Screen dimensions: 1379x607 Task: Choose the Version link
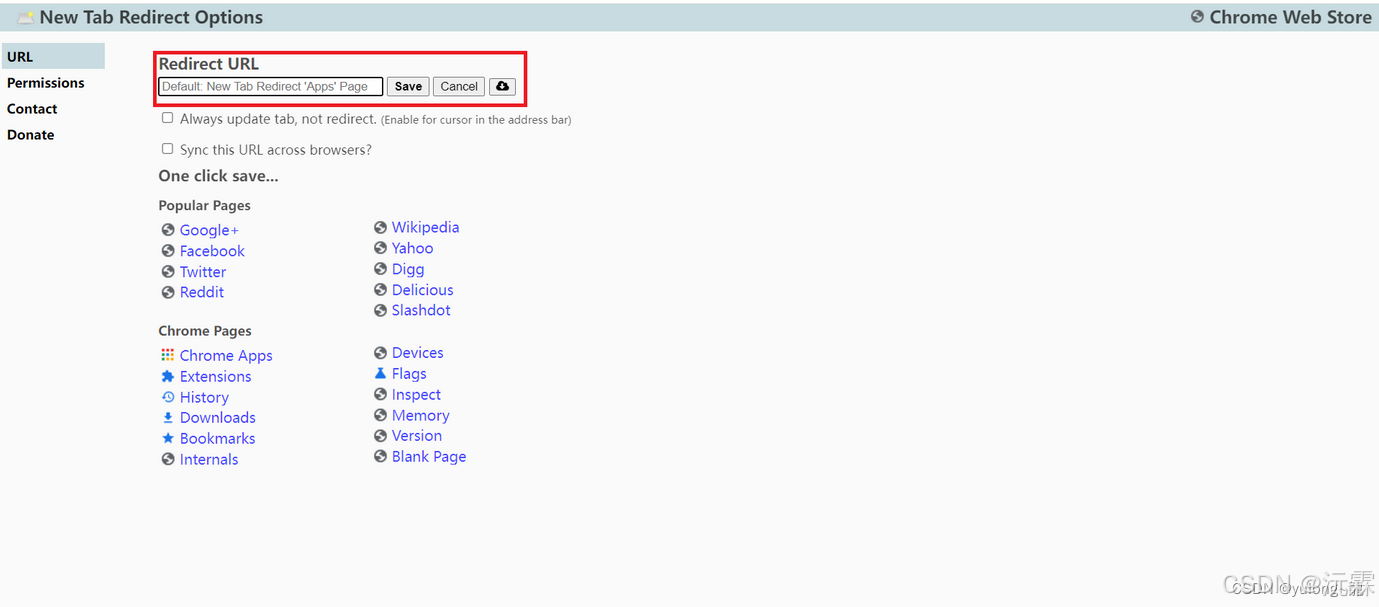tap(416, 436)
